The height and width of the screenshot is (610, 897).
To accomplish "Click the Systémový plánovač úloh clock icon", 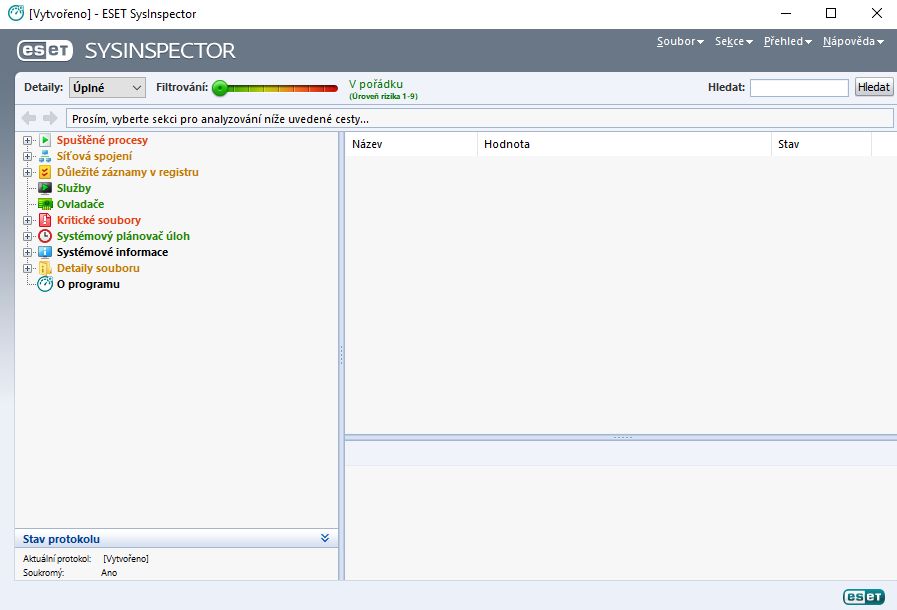I will point(45,236).
